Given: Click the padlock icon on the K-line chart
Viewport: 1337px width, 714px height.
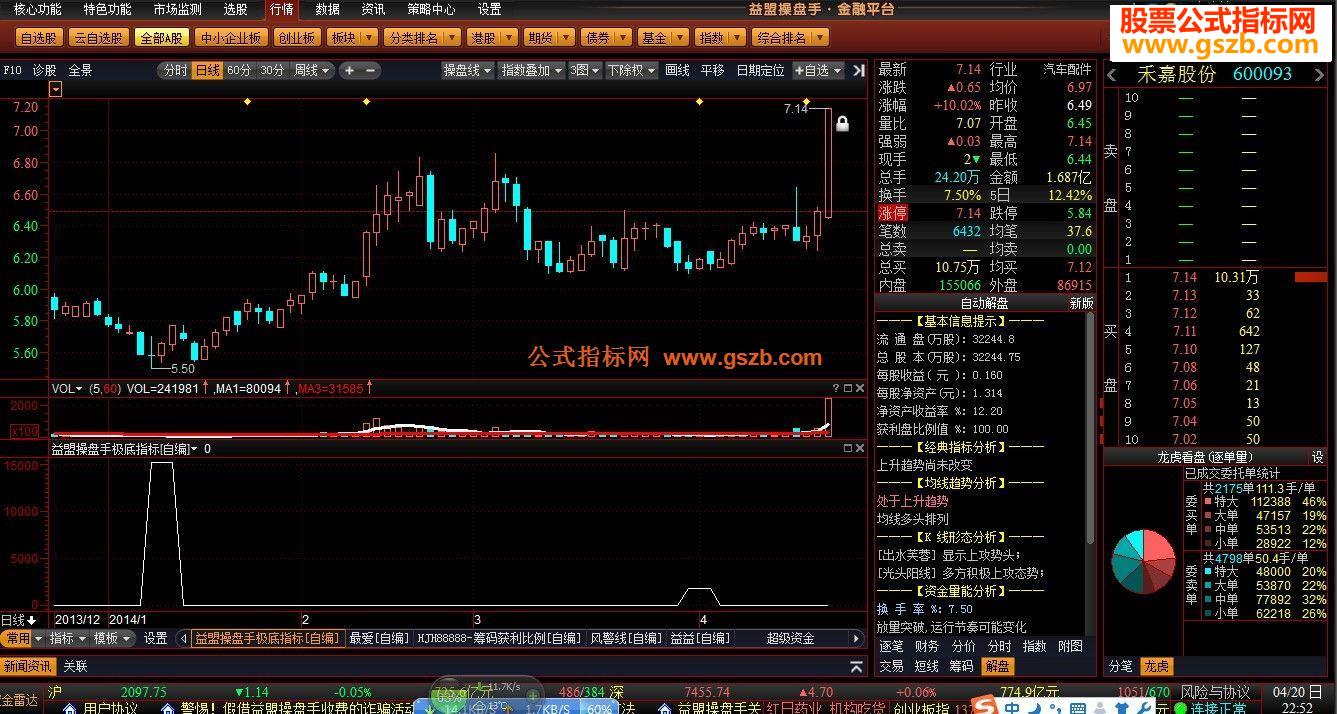Looking at the screenshot, I should click(x=842, y=122).
